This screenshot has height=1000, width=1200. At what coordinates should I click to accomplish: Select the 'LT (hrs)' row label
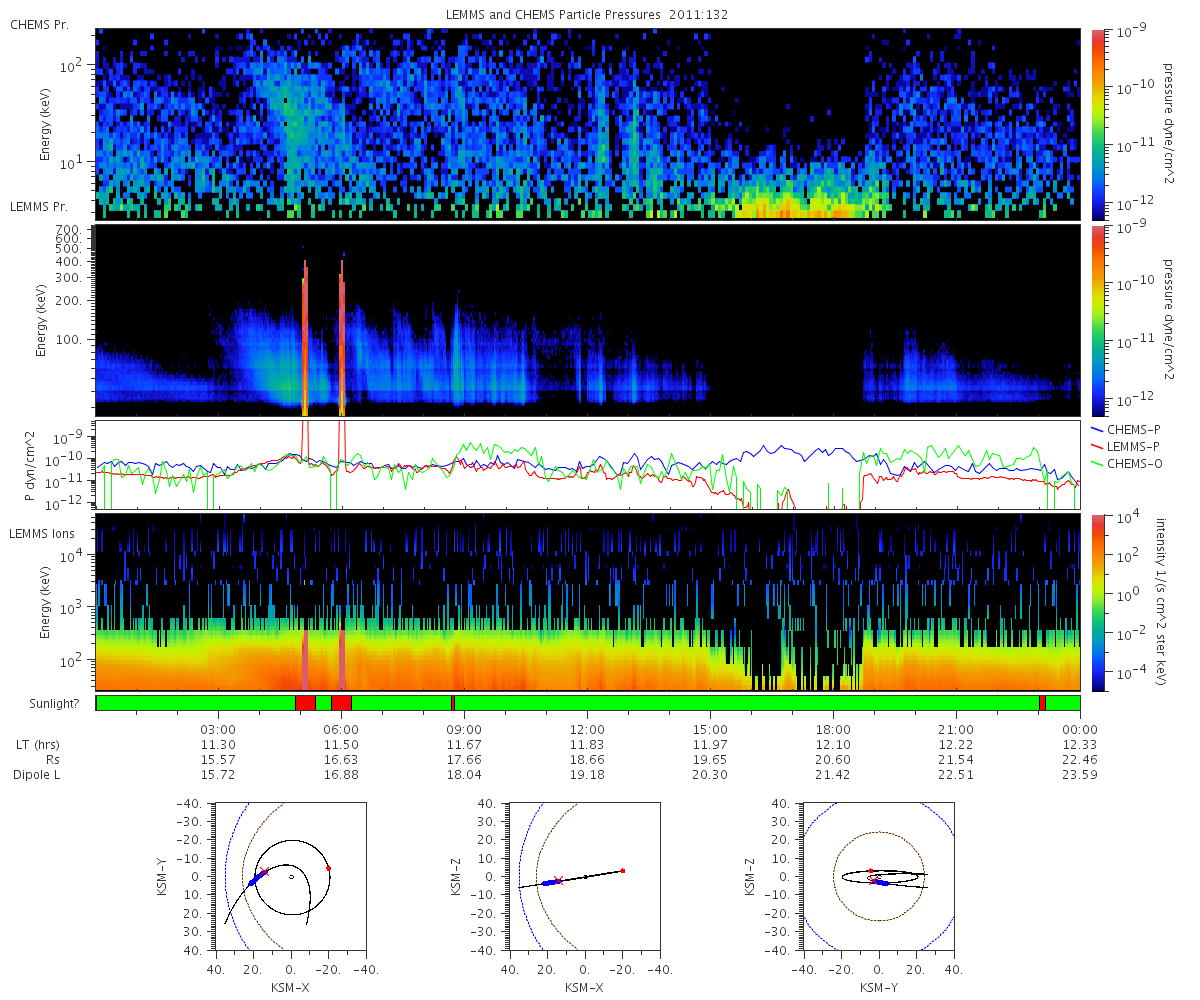(38, 745)
